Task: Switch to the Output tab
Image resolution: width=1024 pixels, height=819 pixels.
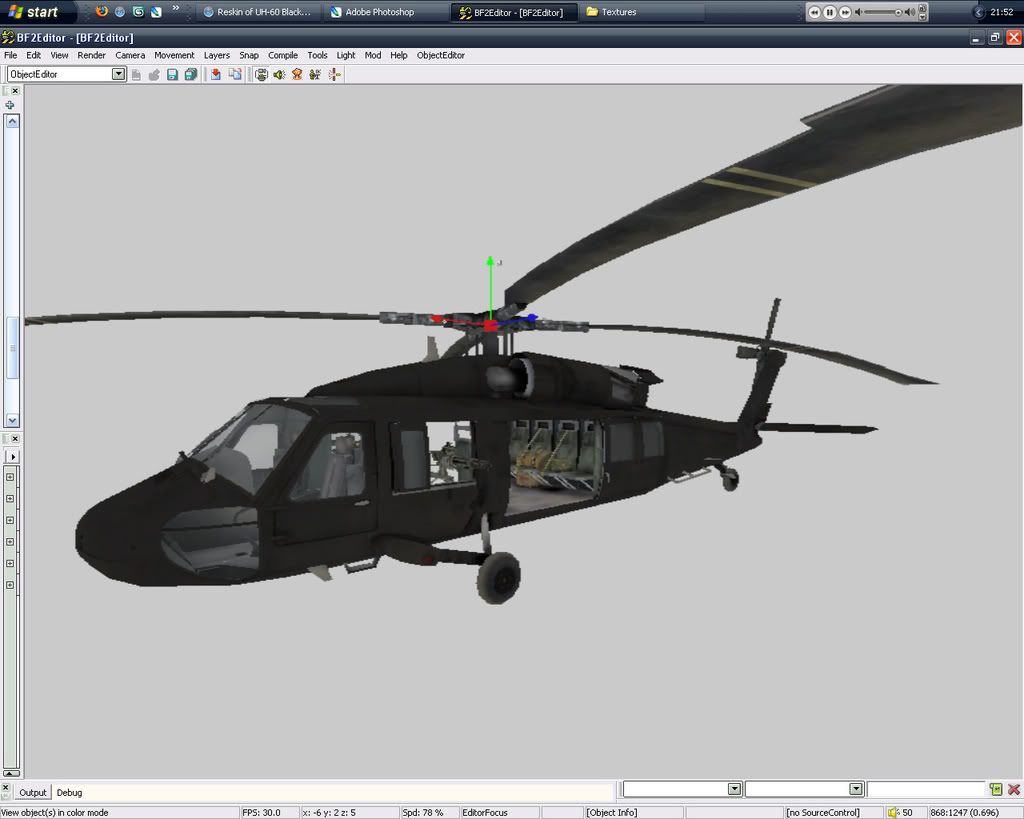Action: [x=32, y=792]
